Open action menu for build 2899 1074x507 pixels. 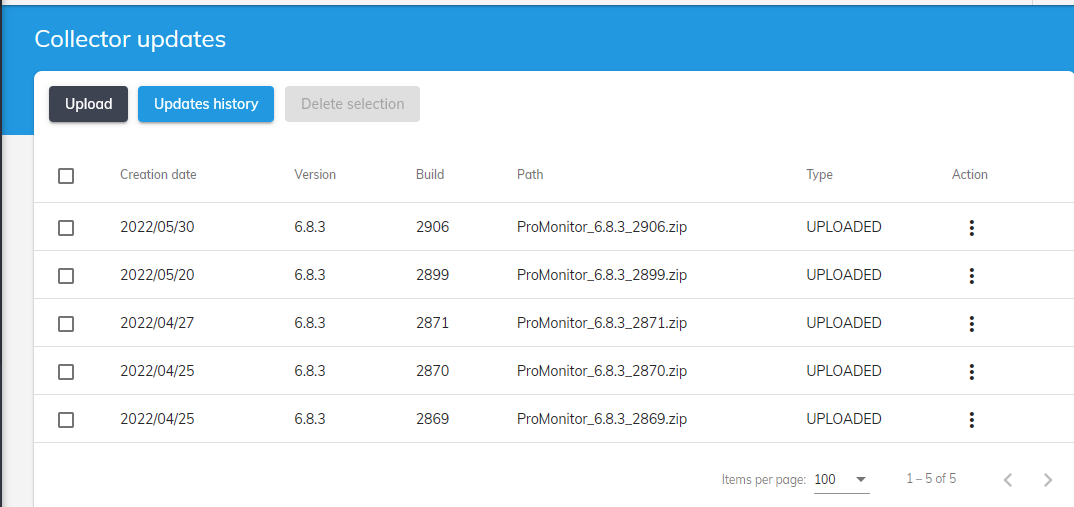(971, 276)
